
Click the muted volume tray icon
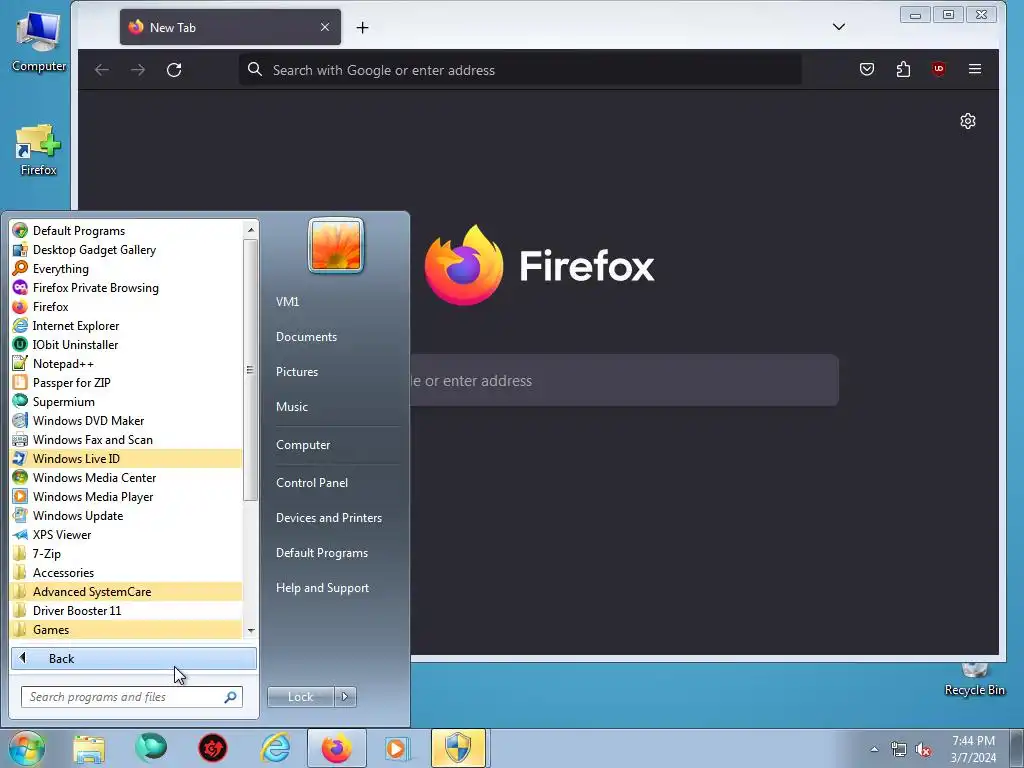[923, 750]
